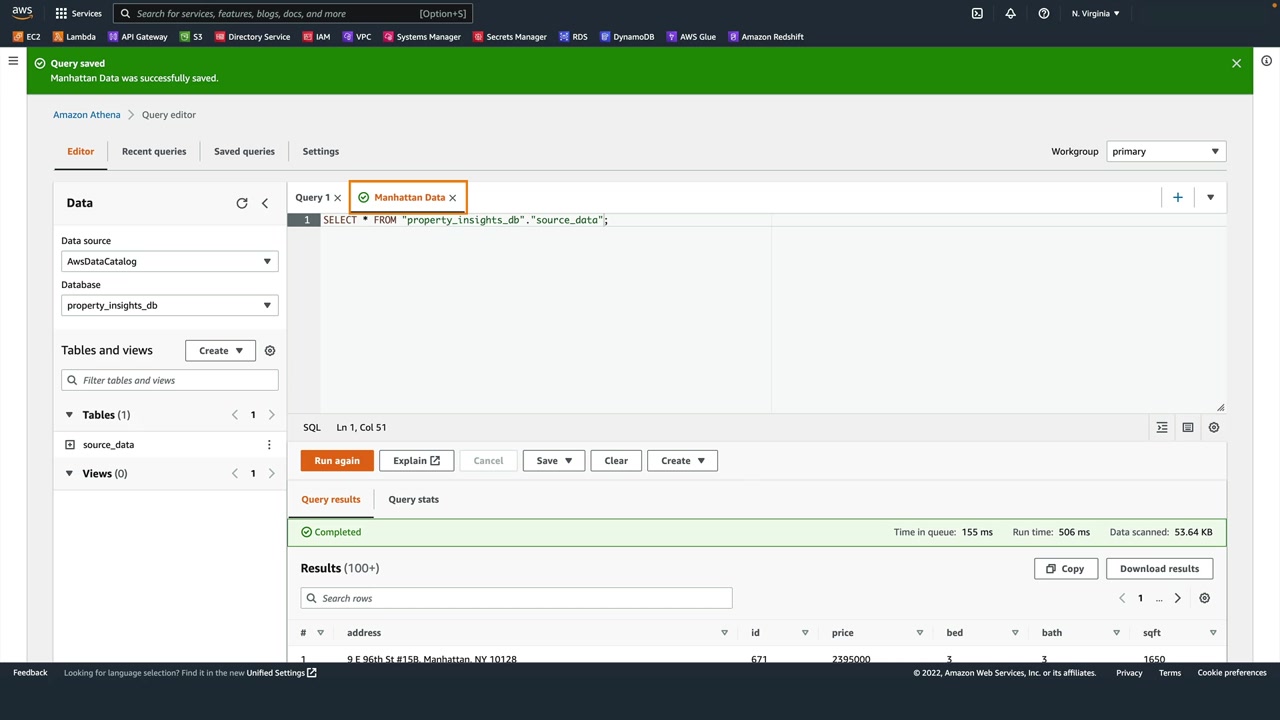Open the Workgroup primary dropdown

click(x=1166, y=152)
